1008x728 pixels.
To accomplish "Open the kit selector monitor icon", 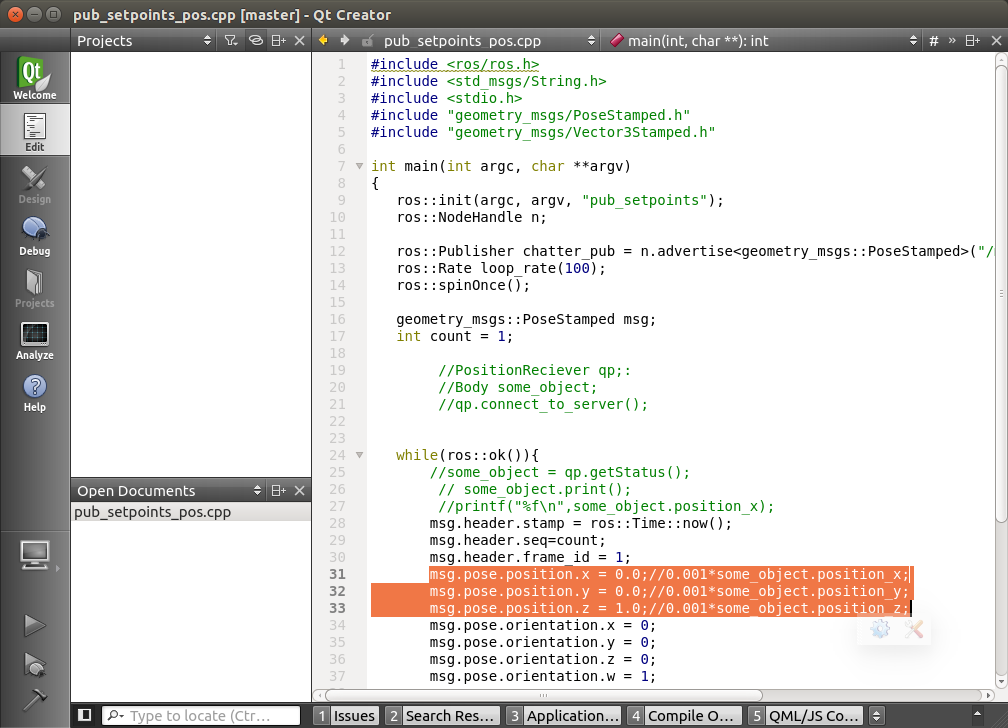I will tap(35, 553).
